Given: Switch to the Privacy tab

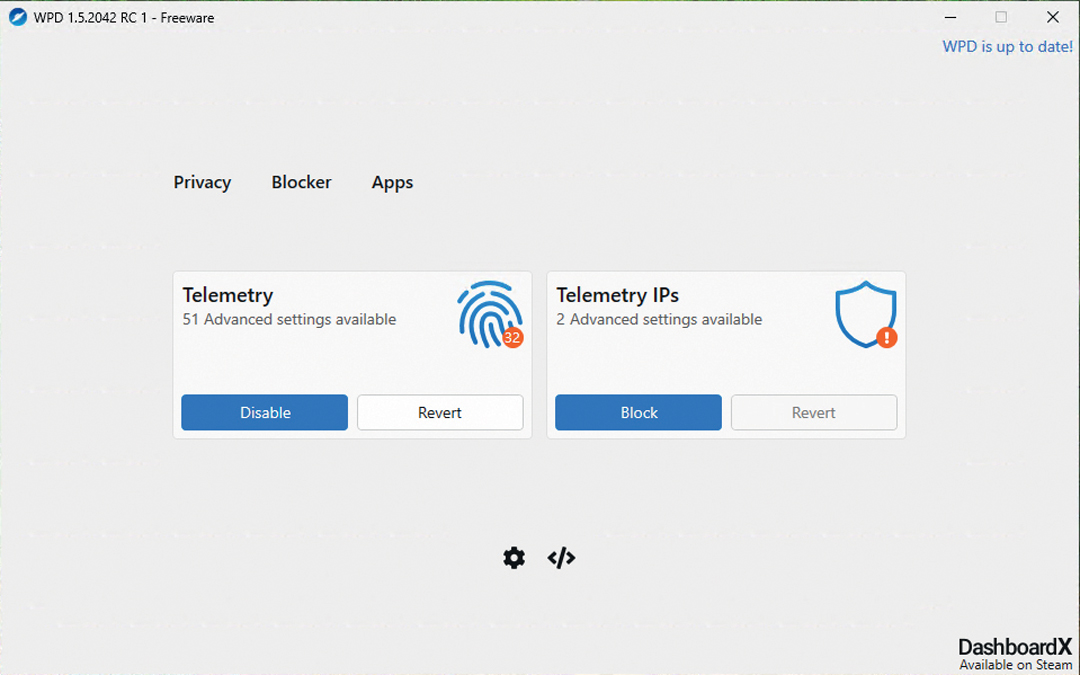Looking at the screenshot, I should [202, 182].
